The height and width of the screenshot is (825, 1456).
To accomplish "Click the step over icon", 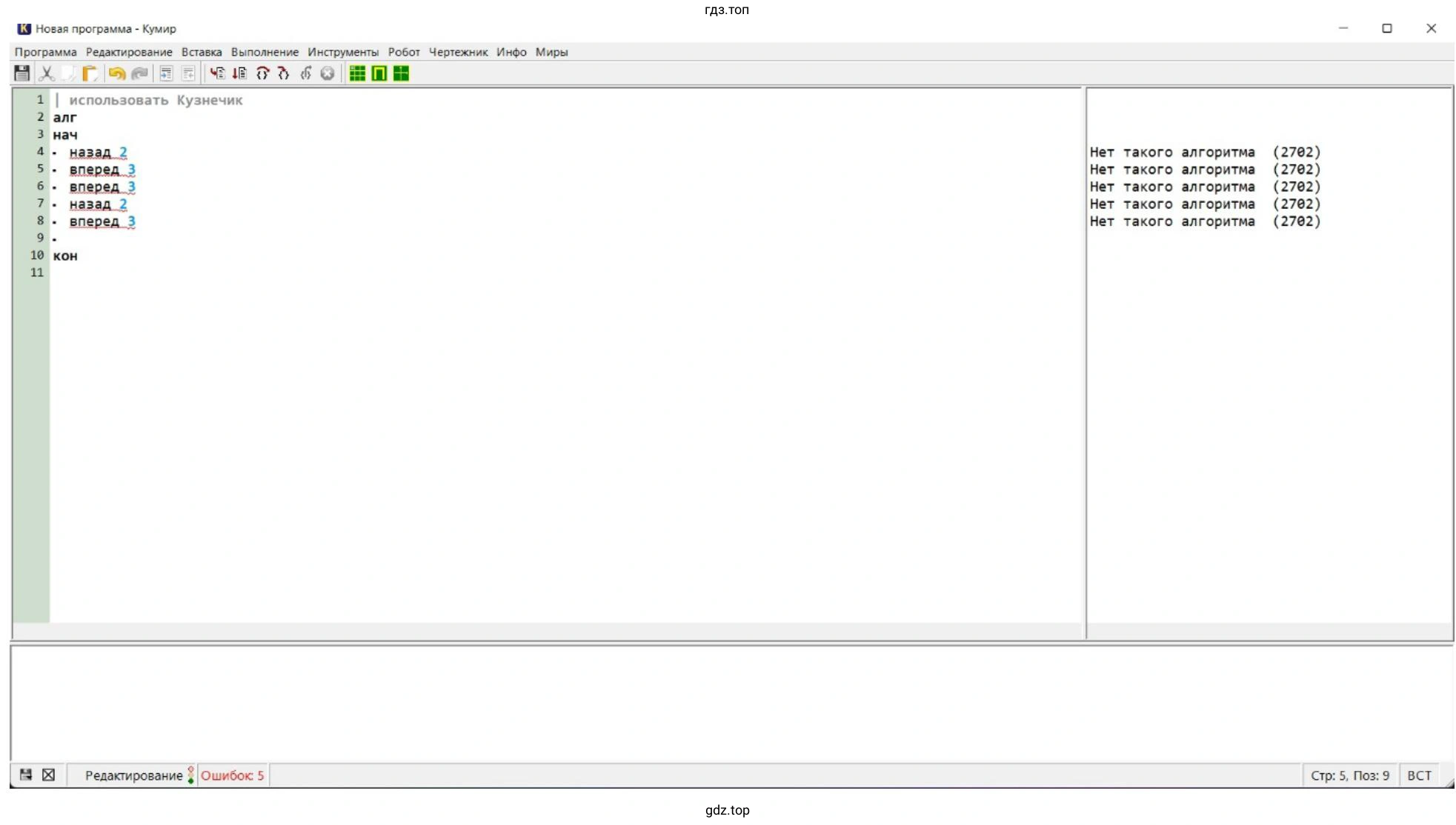I will [262, 73].
